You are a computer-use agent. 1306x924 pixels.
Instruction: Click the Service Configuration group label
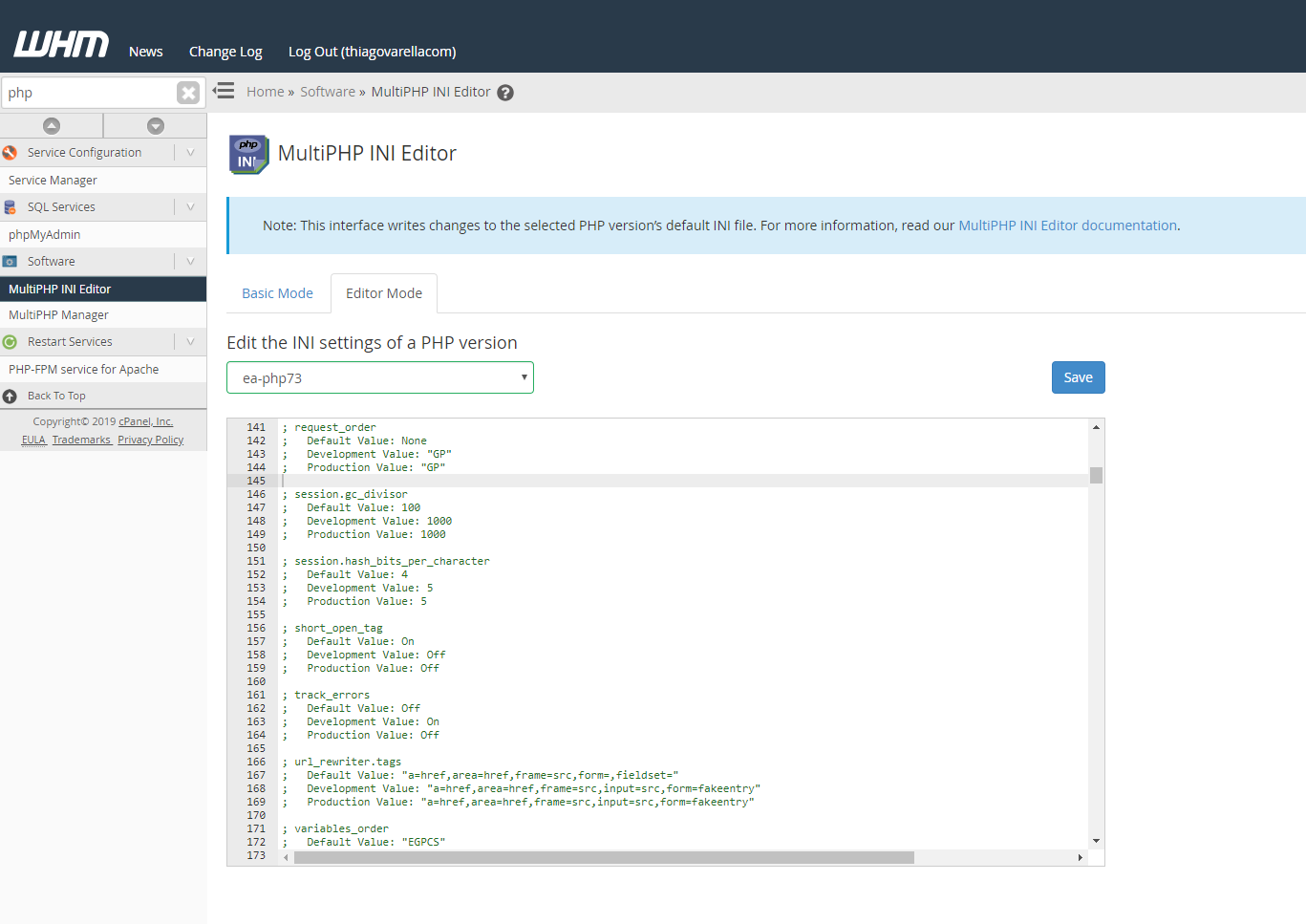click(x=84, y=153)
